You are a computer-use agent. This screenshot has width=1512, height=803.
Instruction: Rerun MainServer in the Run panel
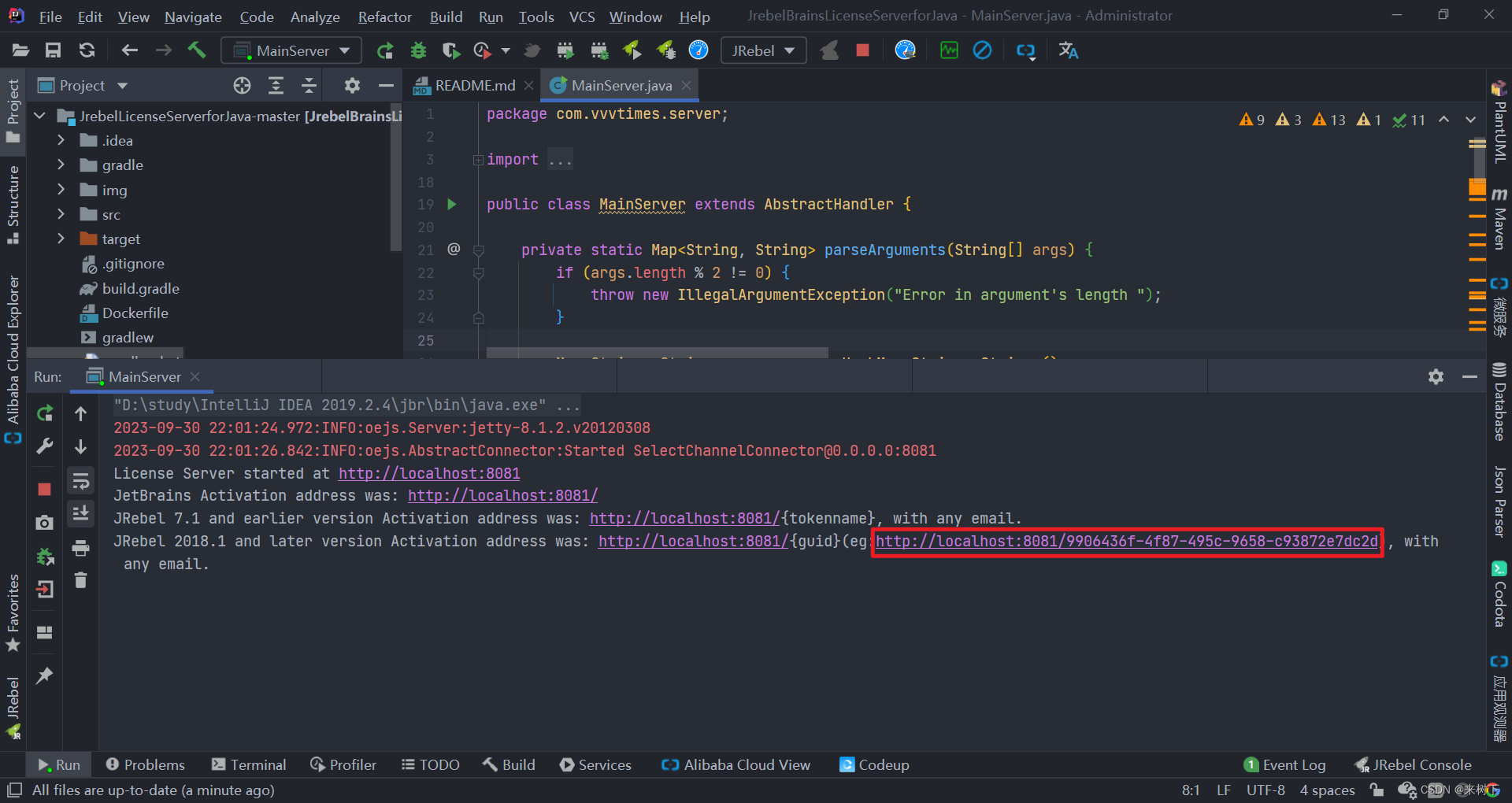45,413
